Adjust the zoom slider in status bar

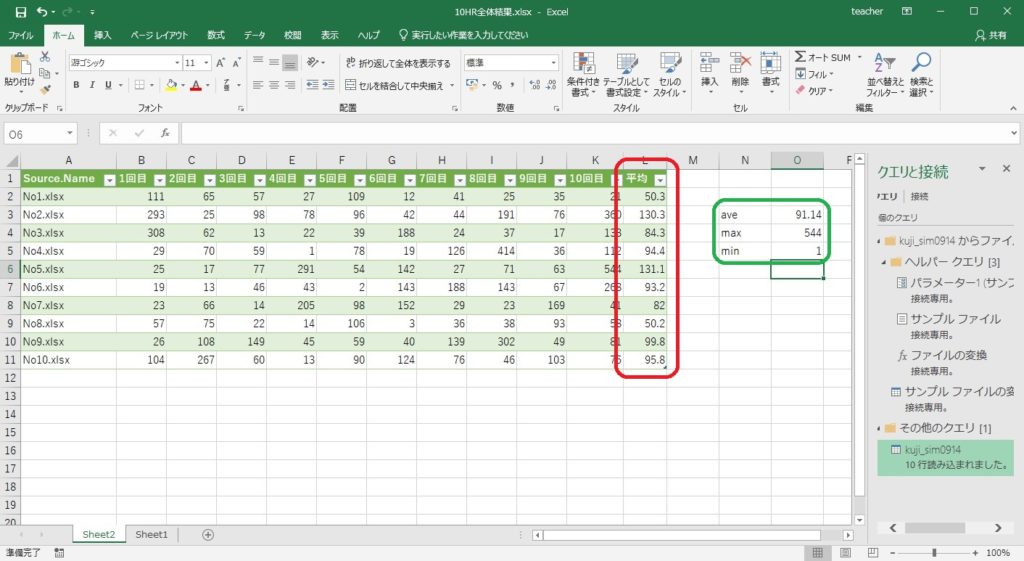934,553
